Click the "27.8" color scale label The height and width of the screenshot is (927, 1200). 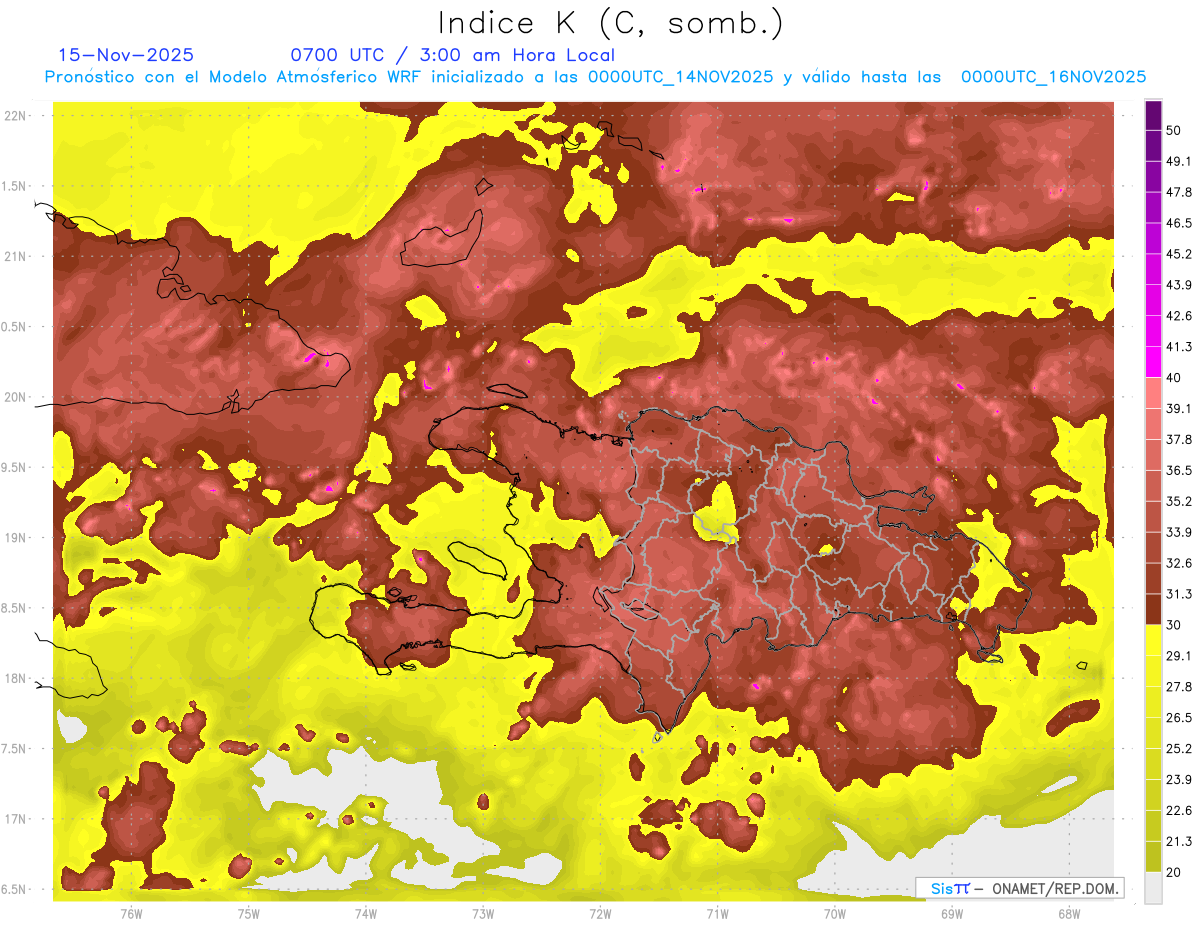click(1179, 687)
